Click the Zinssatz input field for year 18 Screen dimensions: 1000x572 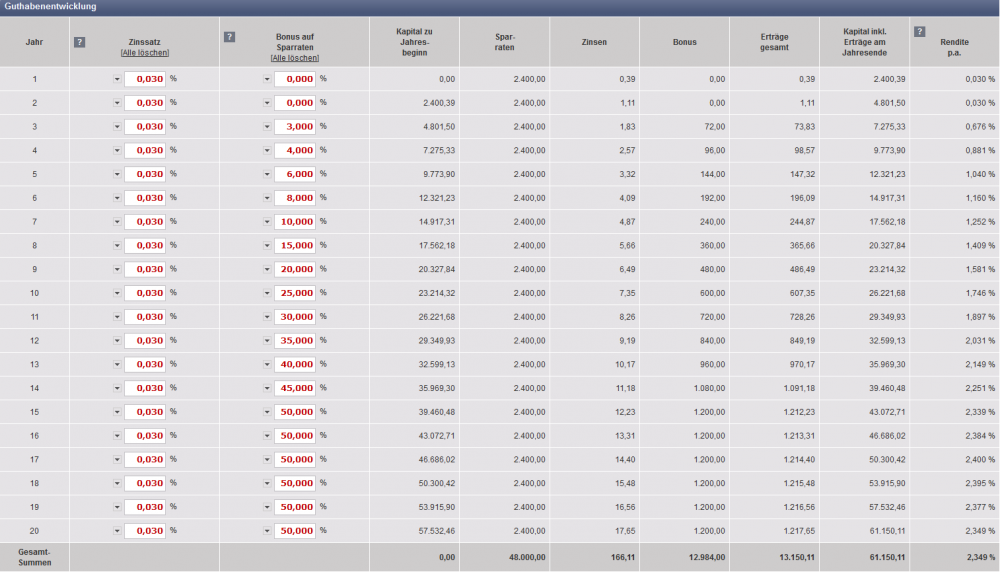[x=145, y=483]
